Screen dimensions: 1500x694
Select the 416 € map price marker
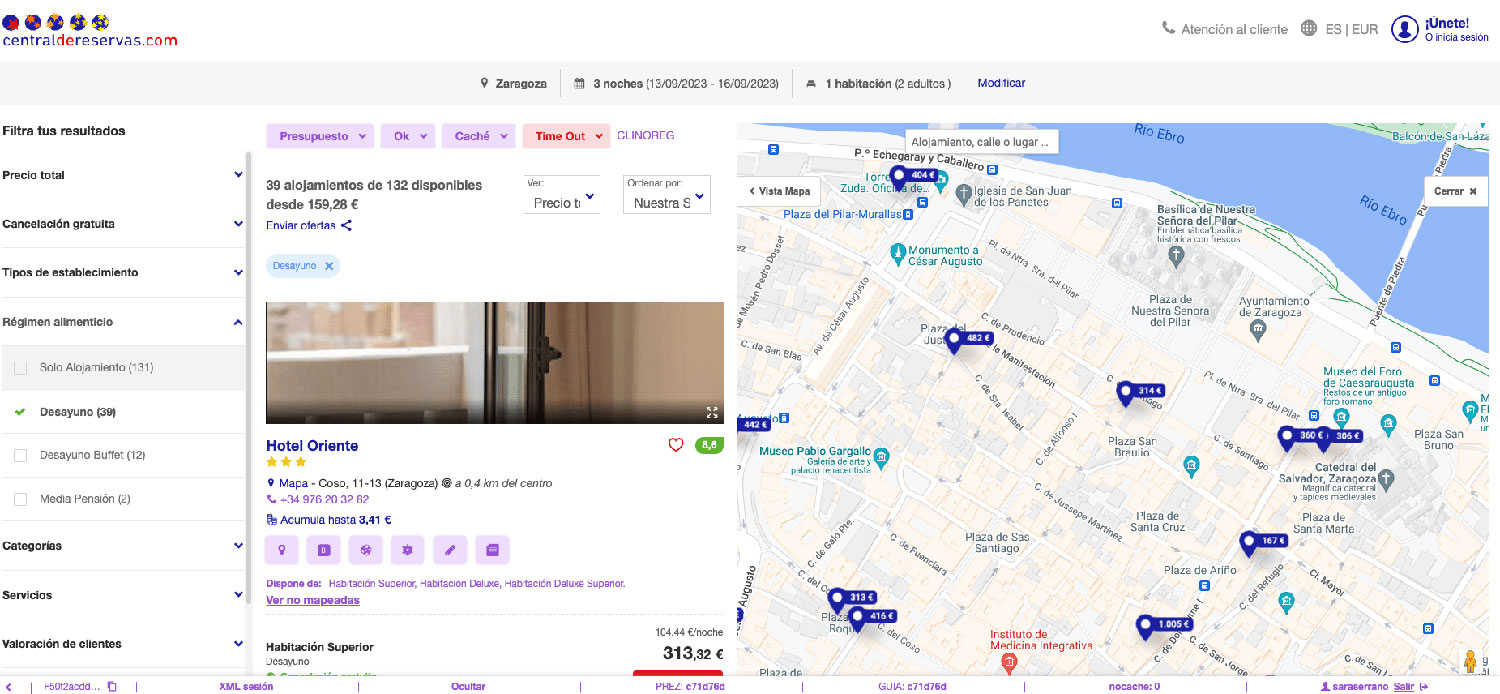872,617
